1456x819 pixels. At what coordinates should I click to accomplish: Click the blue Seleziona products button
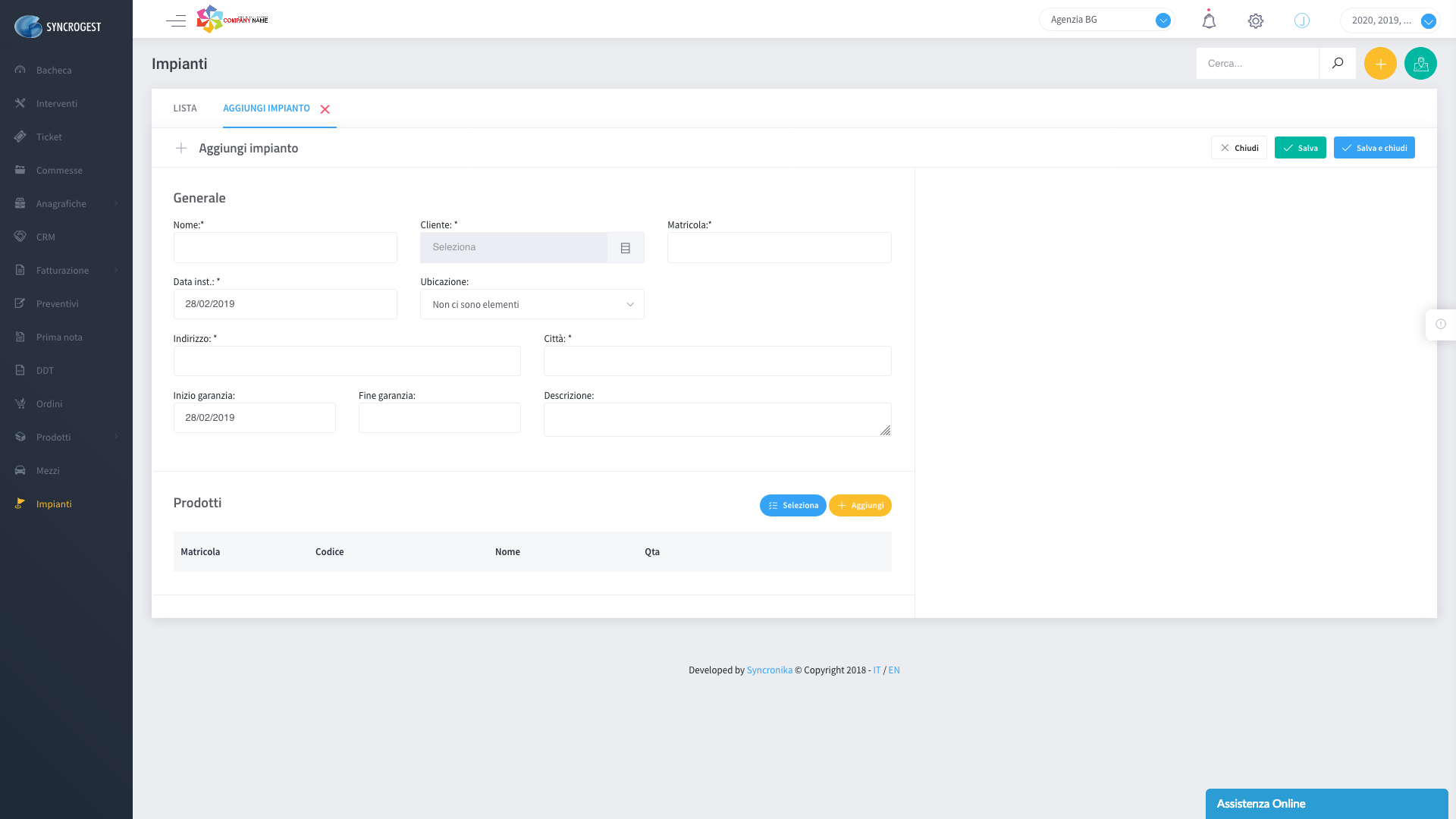[793, 506]
